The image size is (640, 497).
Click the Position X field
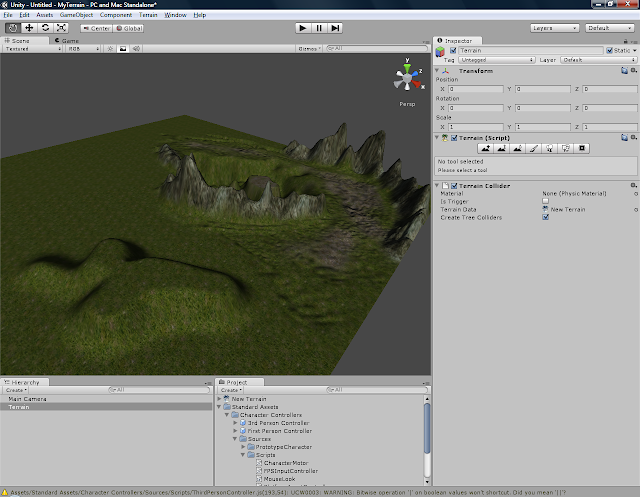[476, 89]
